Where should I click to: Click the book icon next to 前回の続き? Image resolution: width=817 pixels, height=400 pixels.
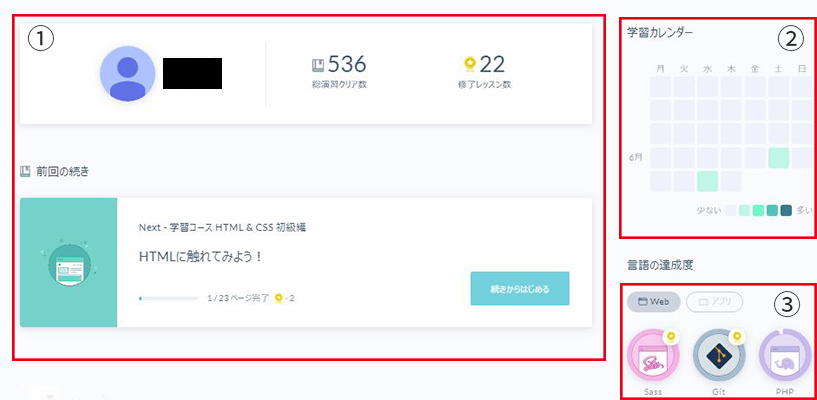(x=25, y=171)
